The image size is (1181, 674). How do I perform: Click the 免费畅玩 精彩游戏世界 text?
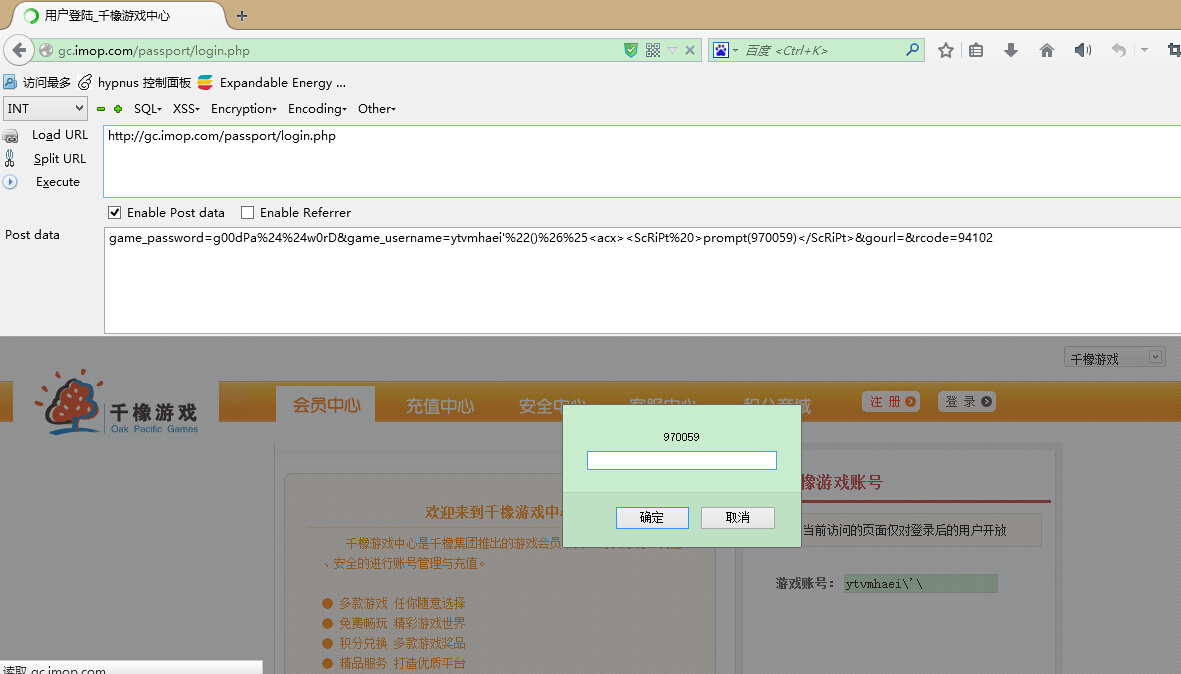pos(402,624)
